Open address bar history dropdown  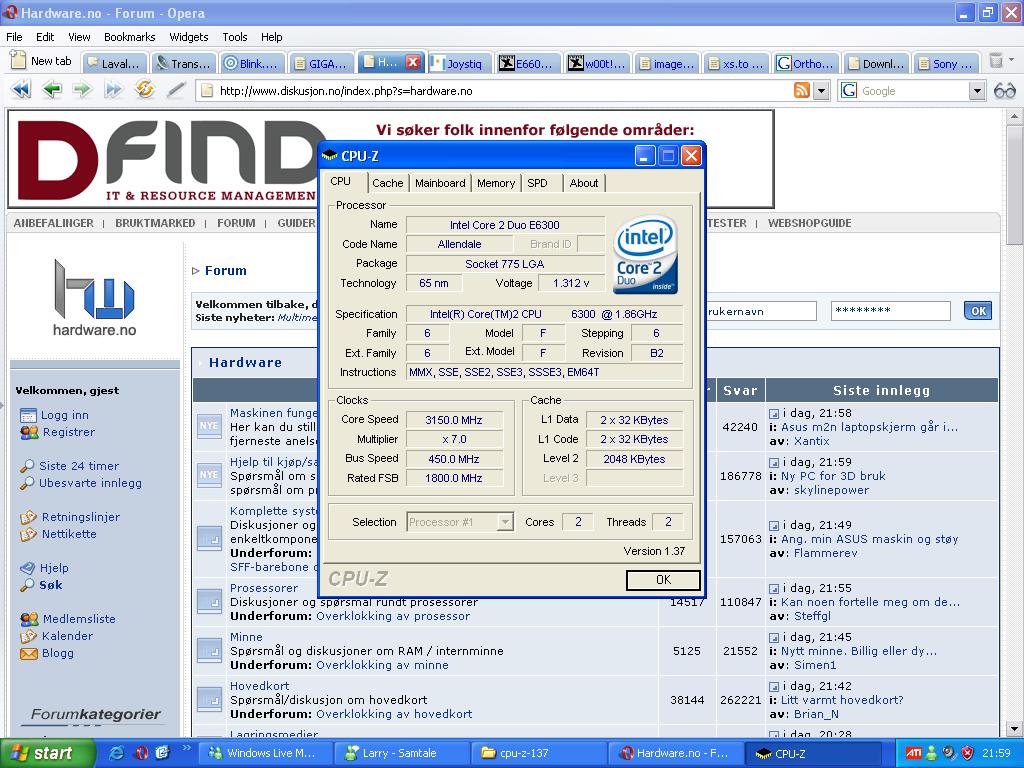[x=822, y=91]
